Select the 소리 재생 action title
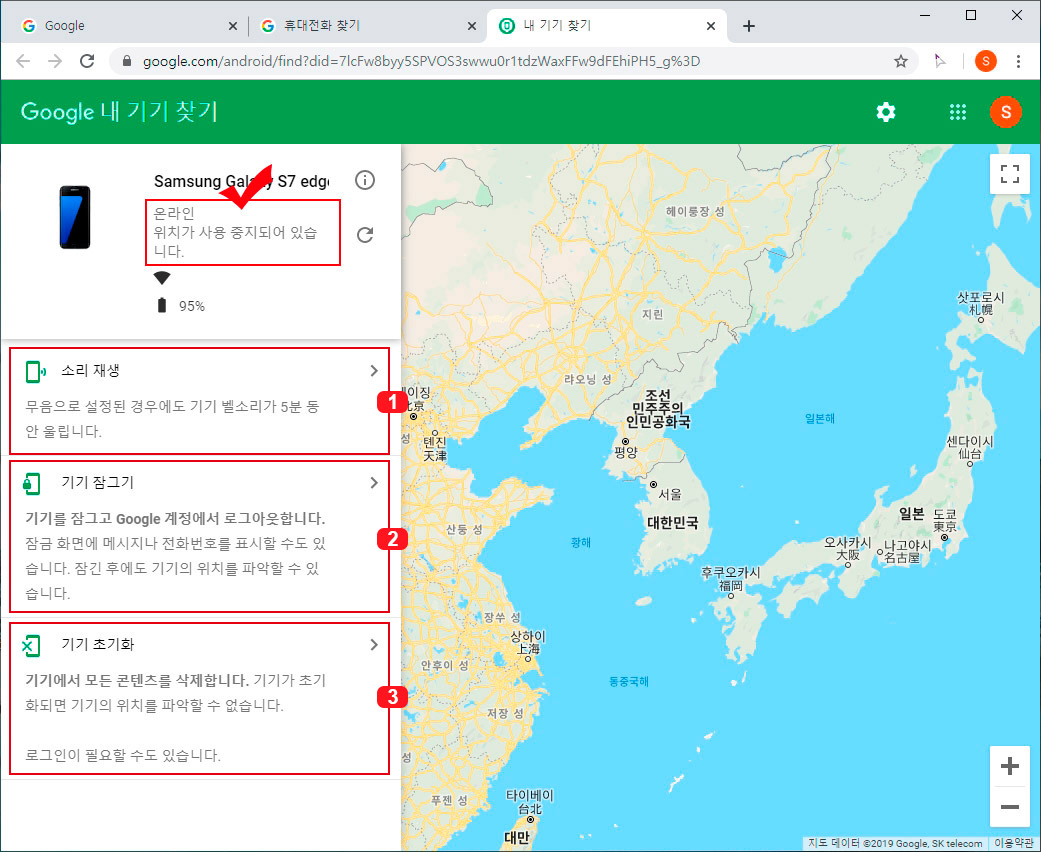 [90, 371]
